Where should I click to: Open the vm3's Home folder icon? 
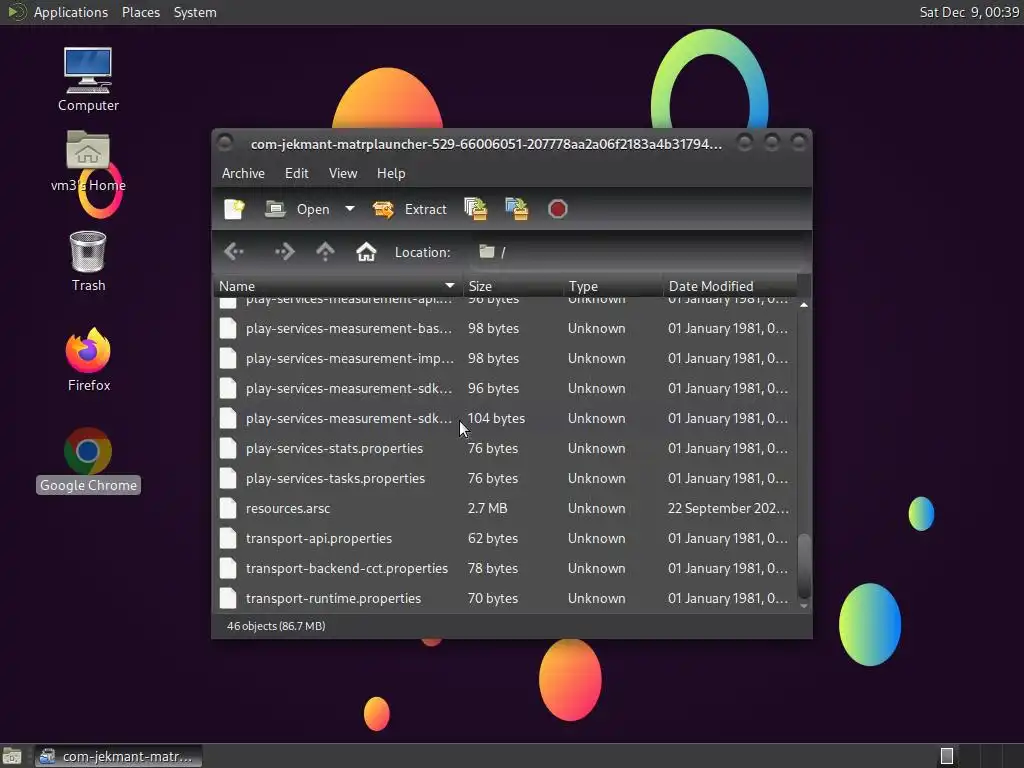88,161
